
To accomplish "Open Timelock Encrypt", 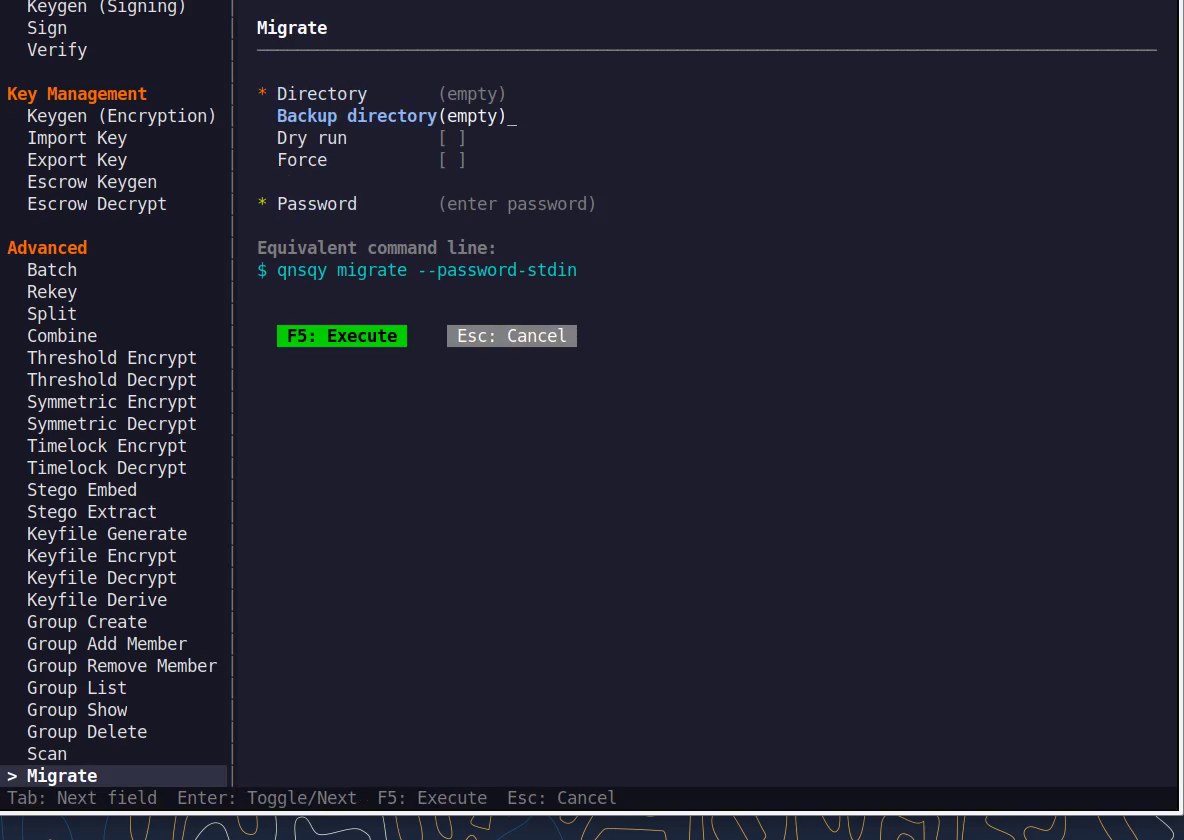I will coord(107,446).
